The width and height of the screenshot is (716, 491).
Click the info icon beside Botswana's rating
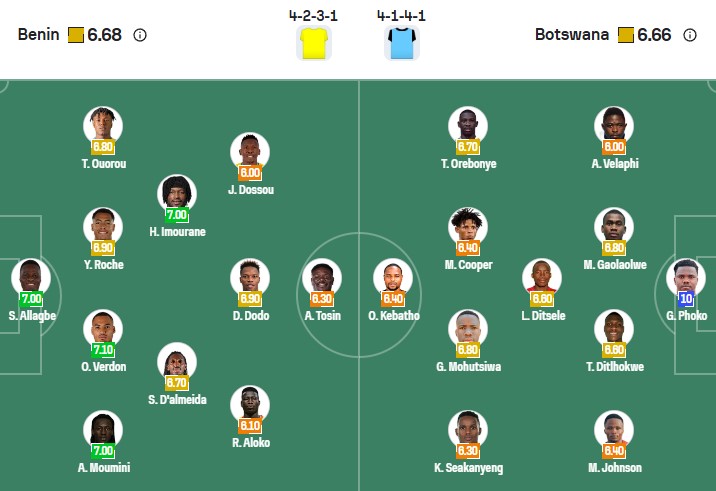coord(689,35)
